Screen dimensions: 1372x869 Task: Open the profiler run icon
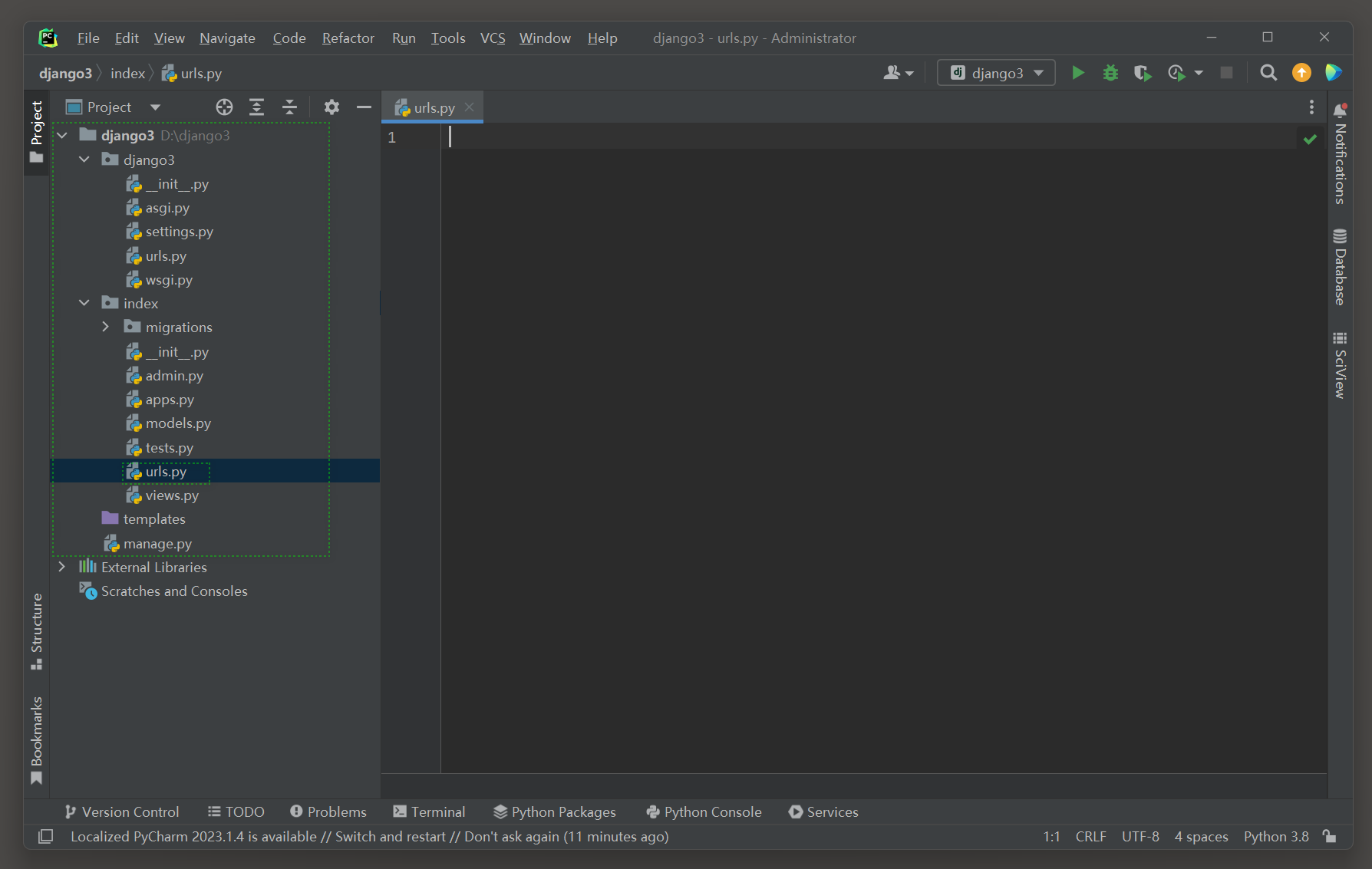[x=1176, y=73]
